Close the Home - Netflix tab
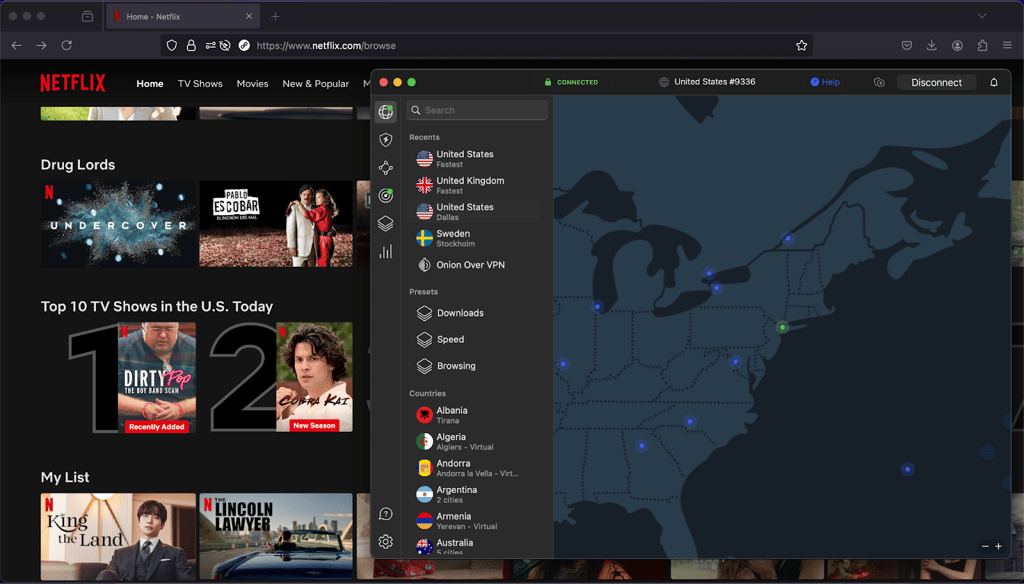The width and height of the screenshot is (1024, 584). coord(249,16)
